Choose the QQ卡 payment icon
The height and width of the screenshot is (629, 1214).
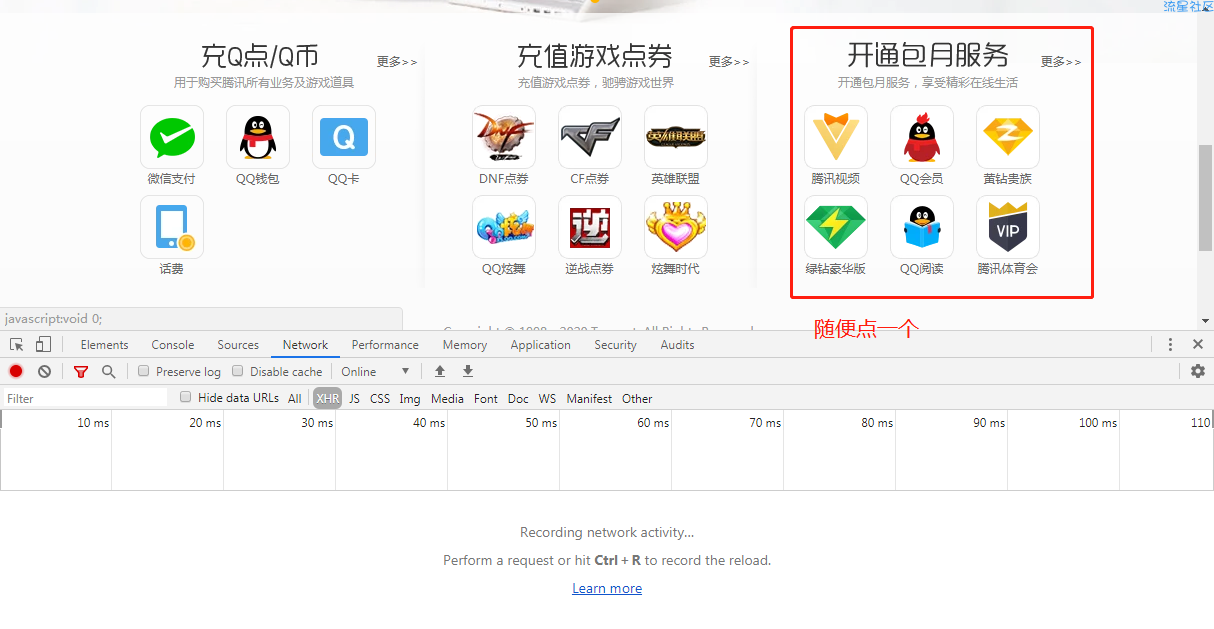click(x=343, y=137)
